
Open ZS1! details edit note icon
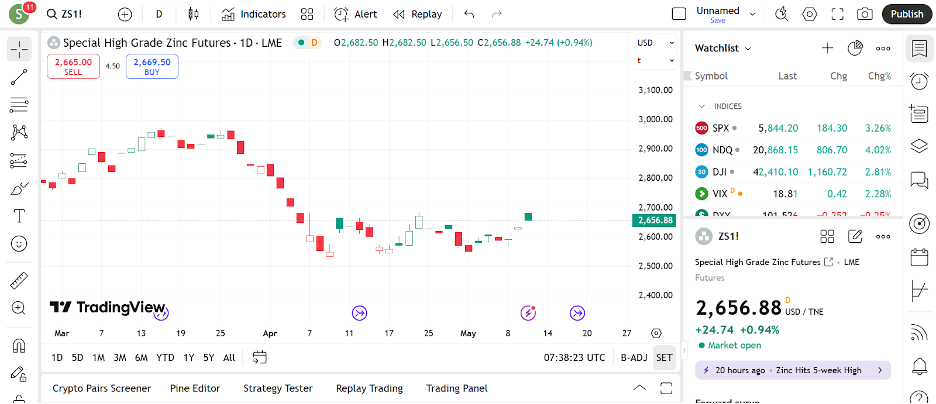[855, 236]
